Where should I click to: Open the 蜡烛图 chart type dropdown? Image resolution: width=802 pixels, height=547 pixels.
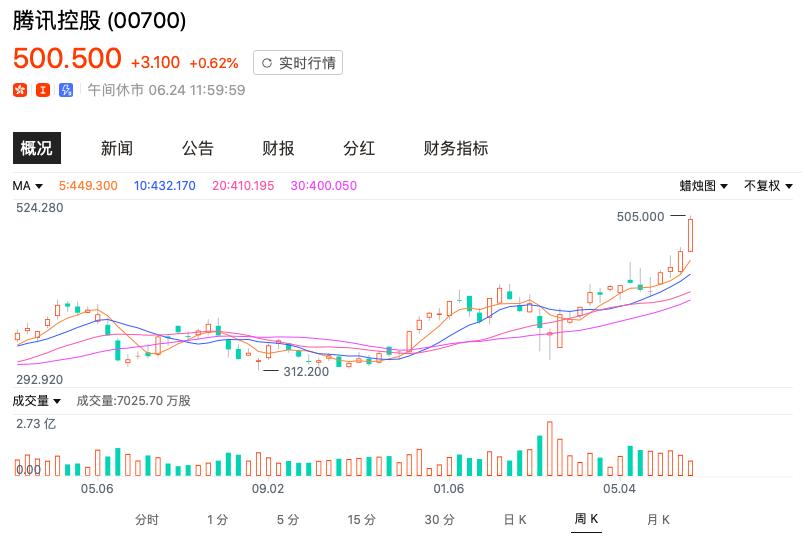tap(704, 186)
